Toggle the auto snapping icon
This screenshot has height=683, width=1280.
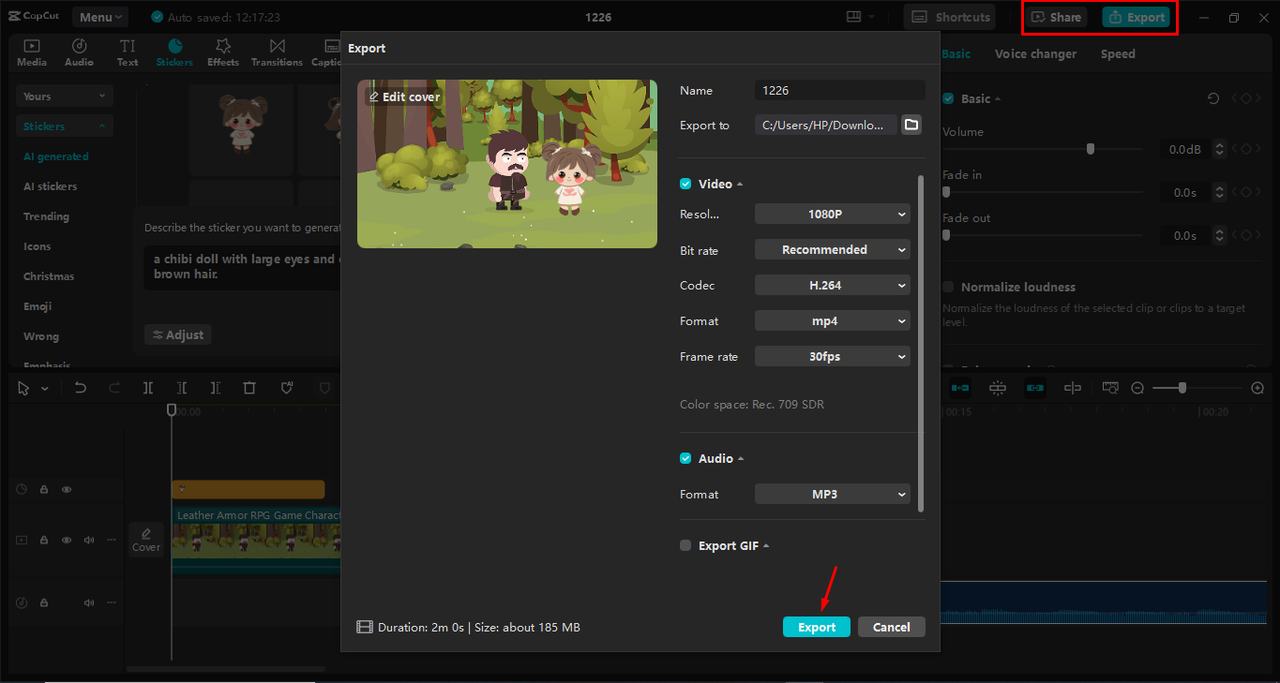997,388
